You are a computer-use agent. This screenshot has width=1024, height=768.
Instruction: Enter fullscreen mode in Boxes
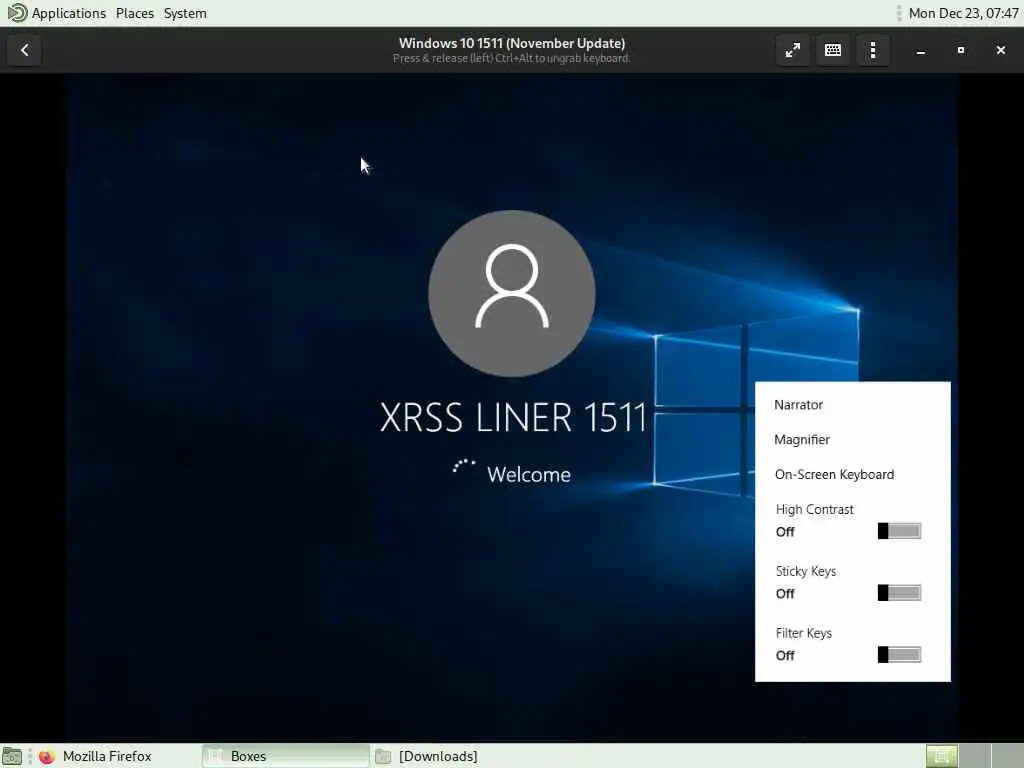click(792, 50)
